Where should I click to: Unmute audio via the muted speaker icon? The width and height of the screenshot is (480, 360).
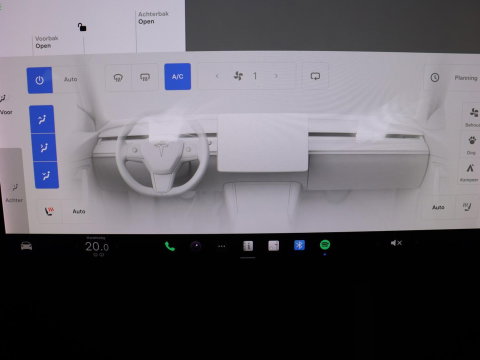(x=396, y=243)
